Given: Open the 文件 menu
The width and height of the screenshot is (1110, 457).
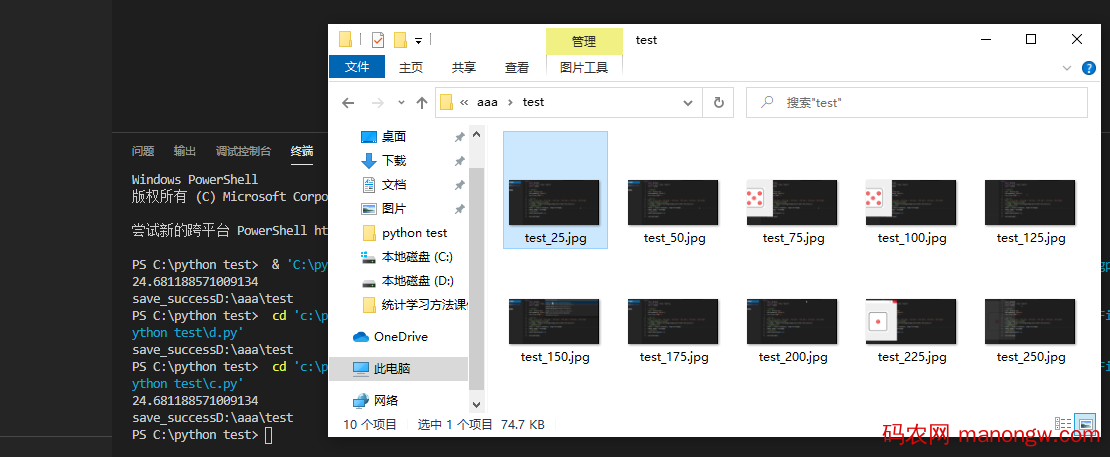Looking at the screenshot, I should [357, 67].
